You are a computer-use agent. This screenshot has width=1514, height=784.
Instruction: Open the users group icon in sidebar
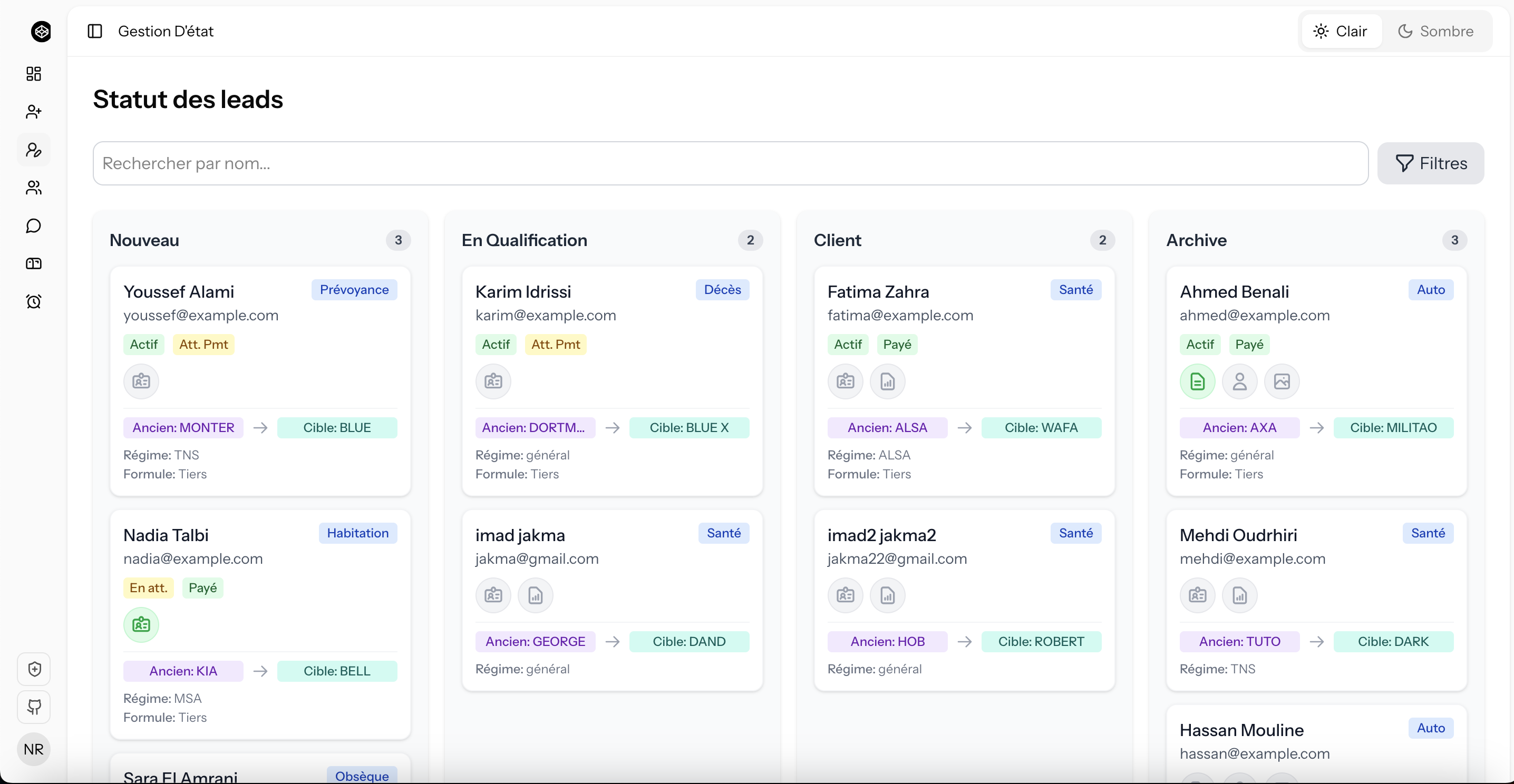[x=34, y=188]
